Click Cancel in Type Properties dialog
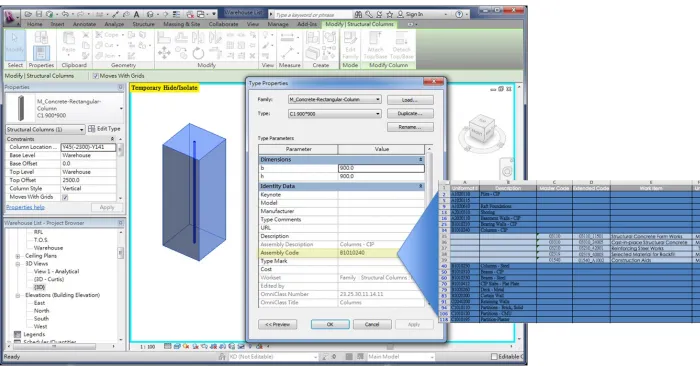The height and width of the screenshot is (366, 700). (372, 324)
